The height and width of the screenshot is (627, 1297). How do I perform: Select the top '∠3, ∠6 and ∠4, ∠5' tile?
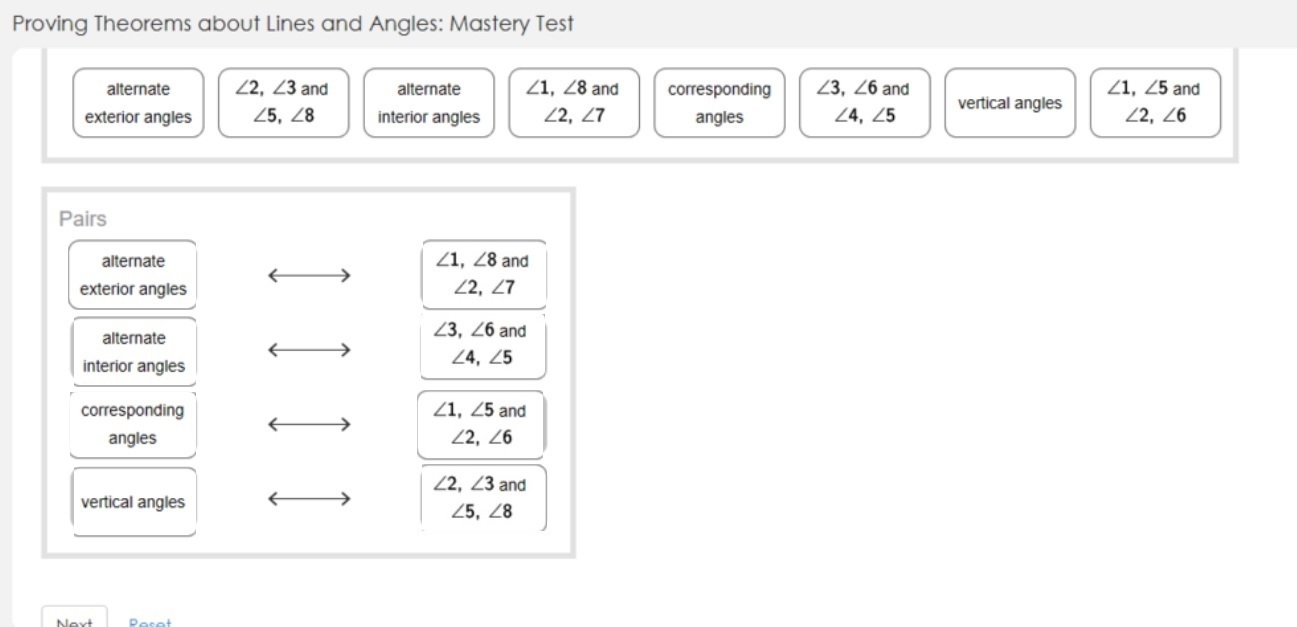(x=864, y=103)
